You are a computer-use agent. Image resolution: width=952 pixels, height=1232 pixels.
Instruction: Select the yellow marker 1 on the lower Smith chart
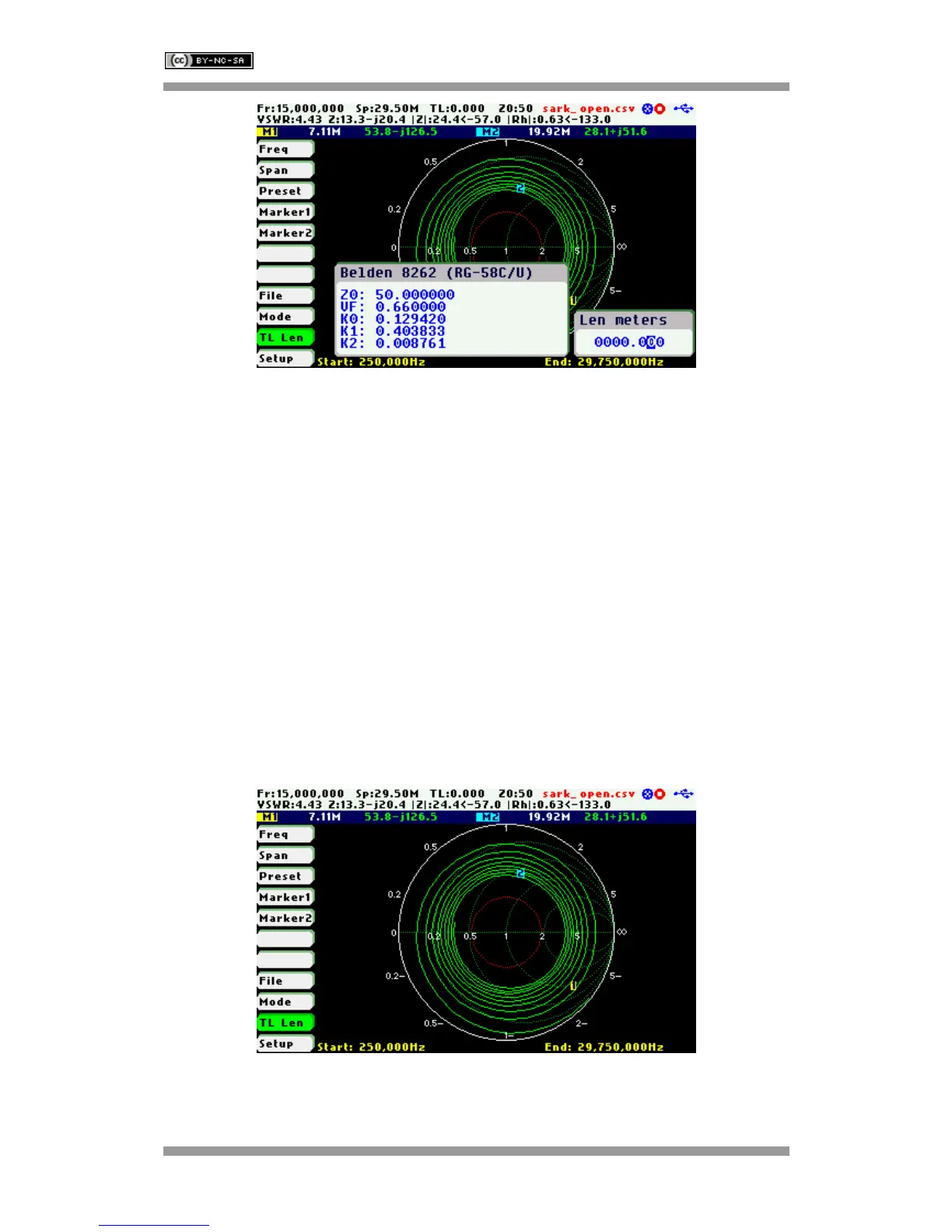pyautogui.click(x=573, y=986)
